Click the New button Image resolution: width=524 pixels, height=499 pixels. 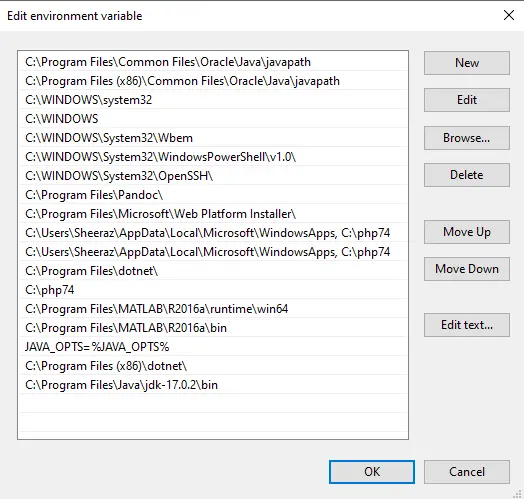click(x=467, y=63)
